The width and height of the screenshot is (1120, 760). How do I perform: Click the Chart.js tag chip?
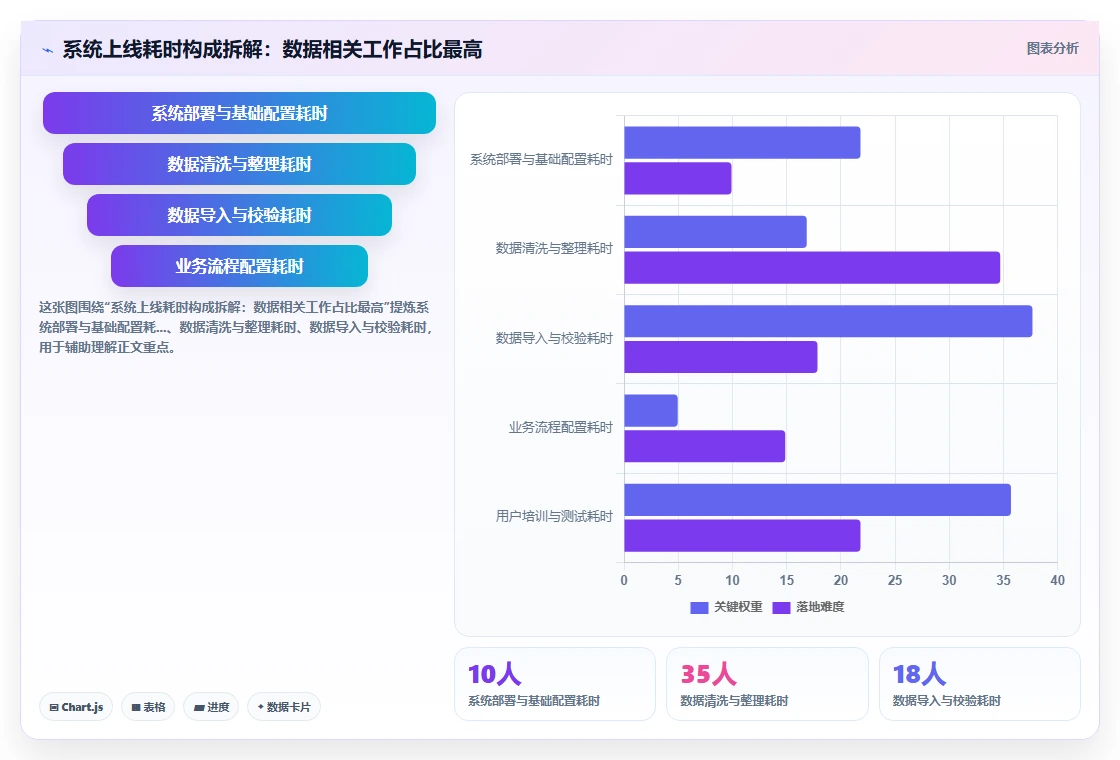click(x=76, y=707)
